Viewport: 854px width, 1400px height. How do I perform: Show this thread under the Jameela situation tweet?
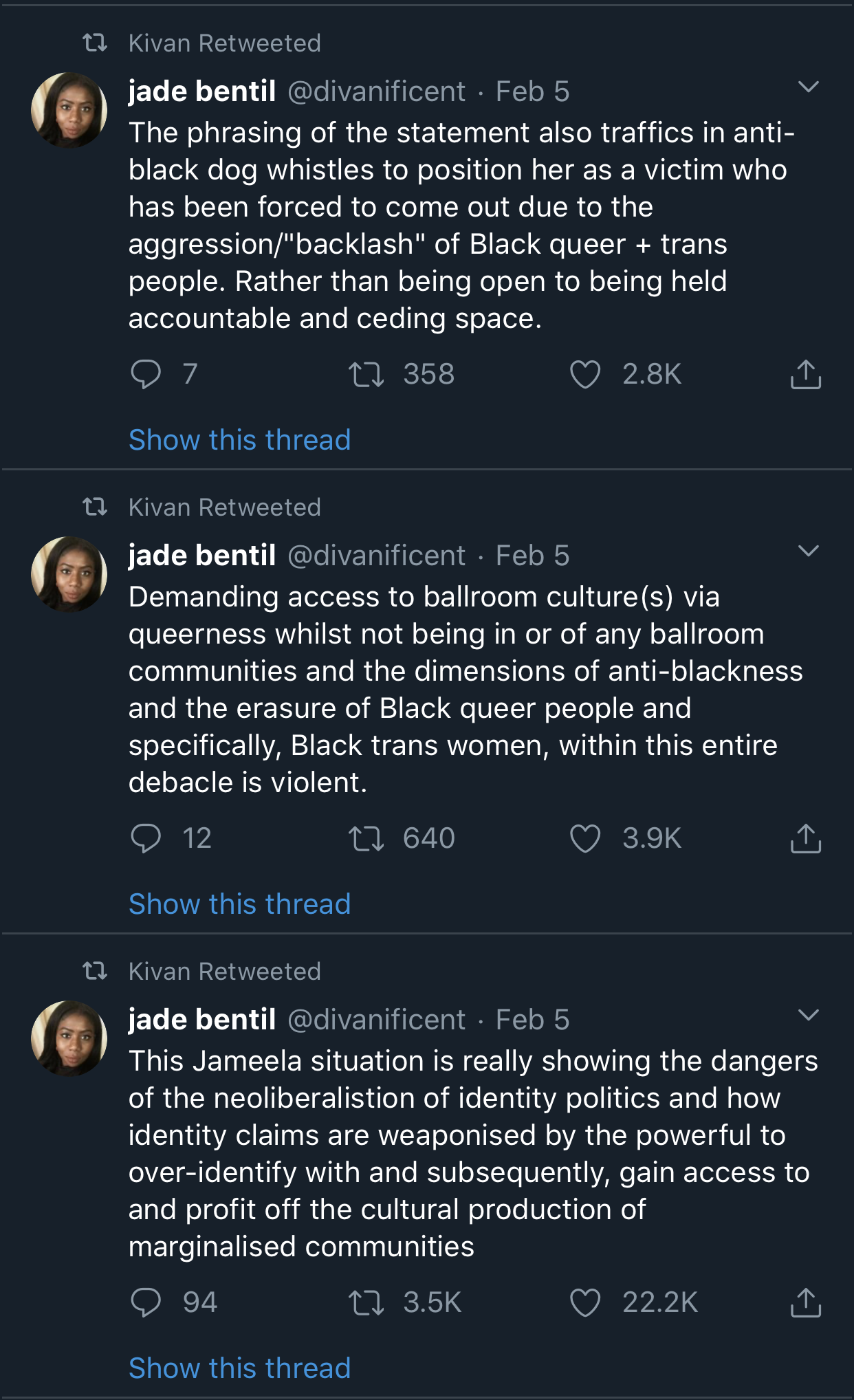point(239,1368)
